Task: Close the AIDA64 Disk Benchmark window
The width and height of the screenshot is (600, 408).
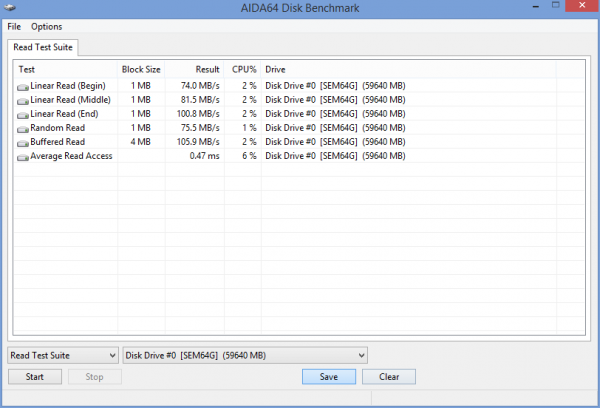Action: (582, 5)
